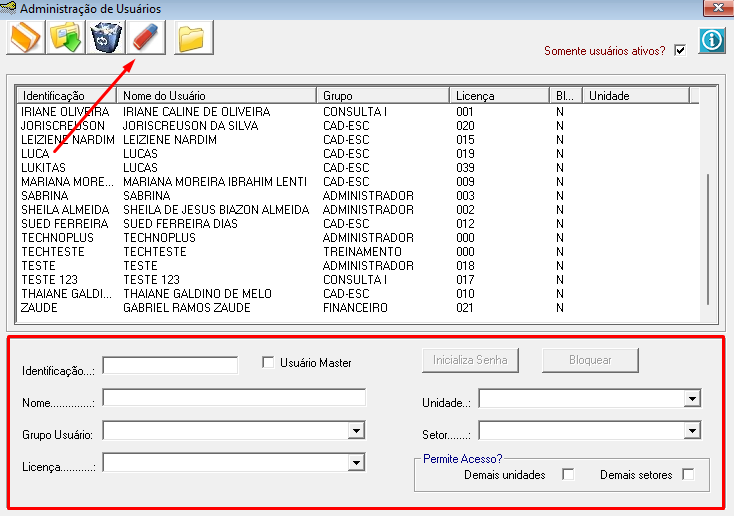
Task: Click the Inicializa Senha button
Action: [x=470, y=360]
